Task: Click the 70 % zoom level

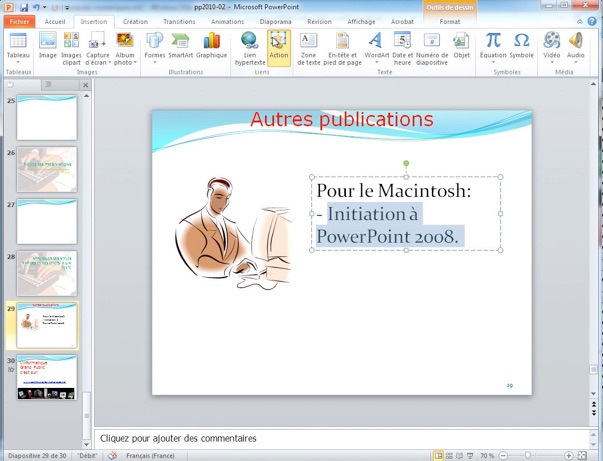Action: coord(487,456)
